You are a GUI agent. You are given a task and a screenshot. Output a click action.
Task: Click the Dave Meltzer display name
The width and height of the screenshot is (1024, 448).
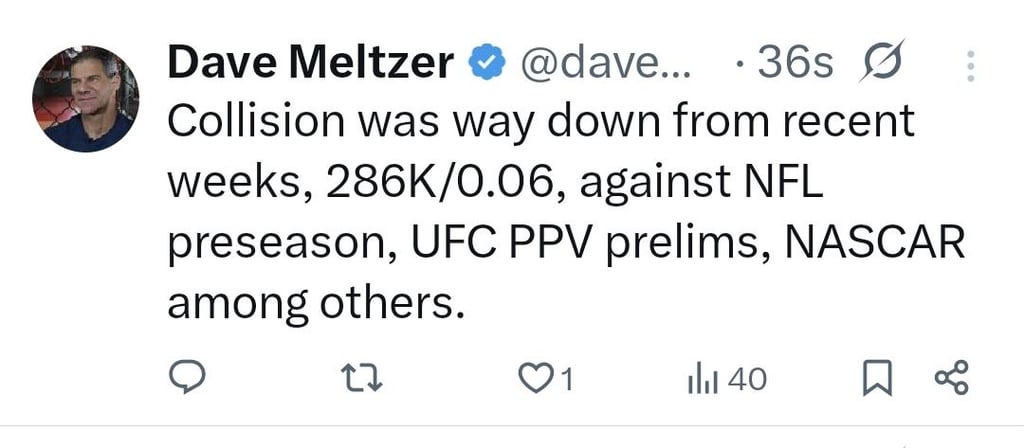(x=311, y=63)
